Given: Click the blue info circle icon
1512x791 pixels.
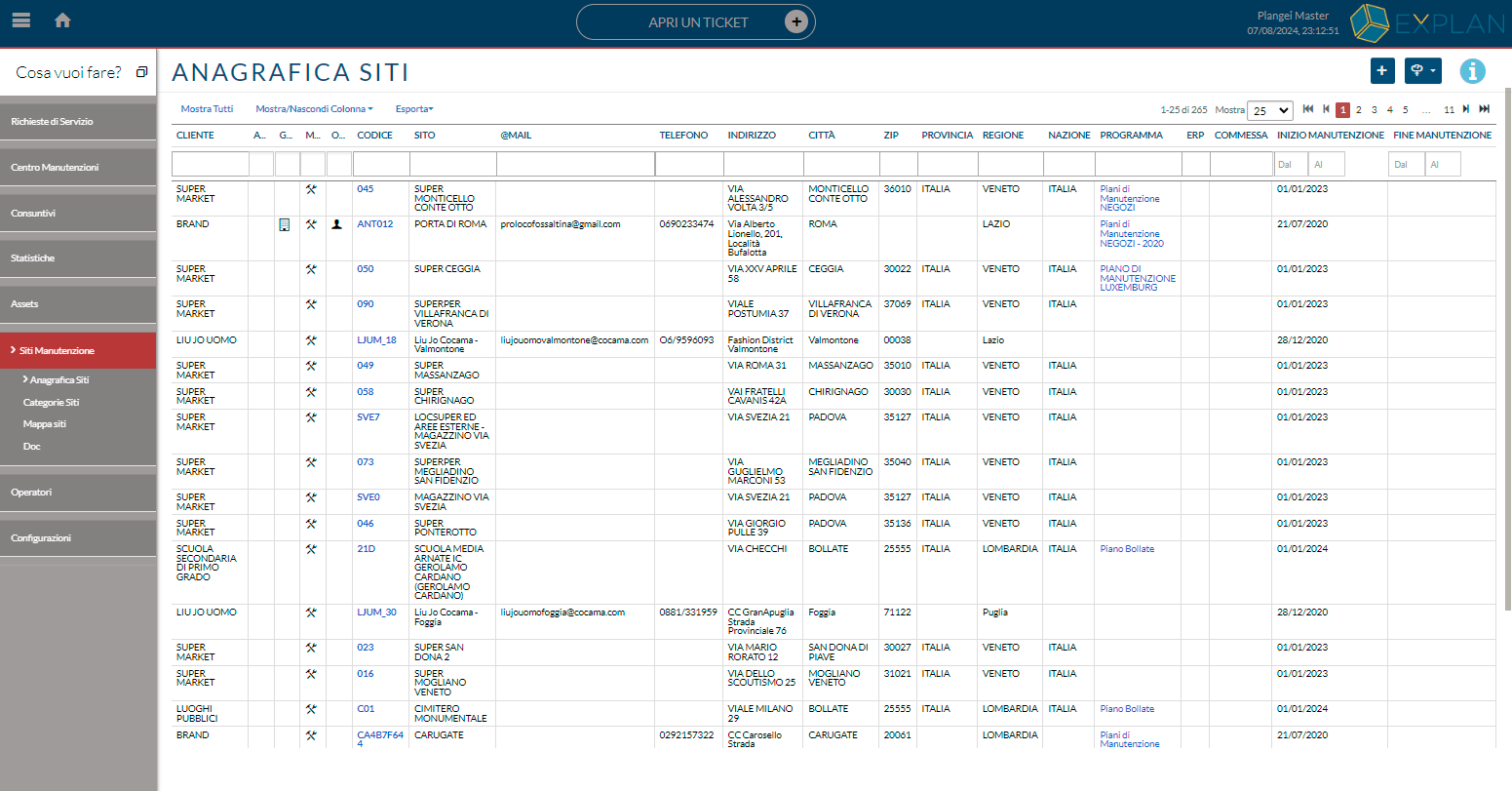Looking at the screenshot, I should (1472, 71).
